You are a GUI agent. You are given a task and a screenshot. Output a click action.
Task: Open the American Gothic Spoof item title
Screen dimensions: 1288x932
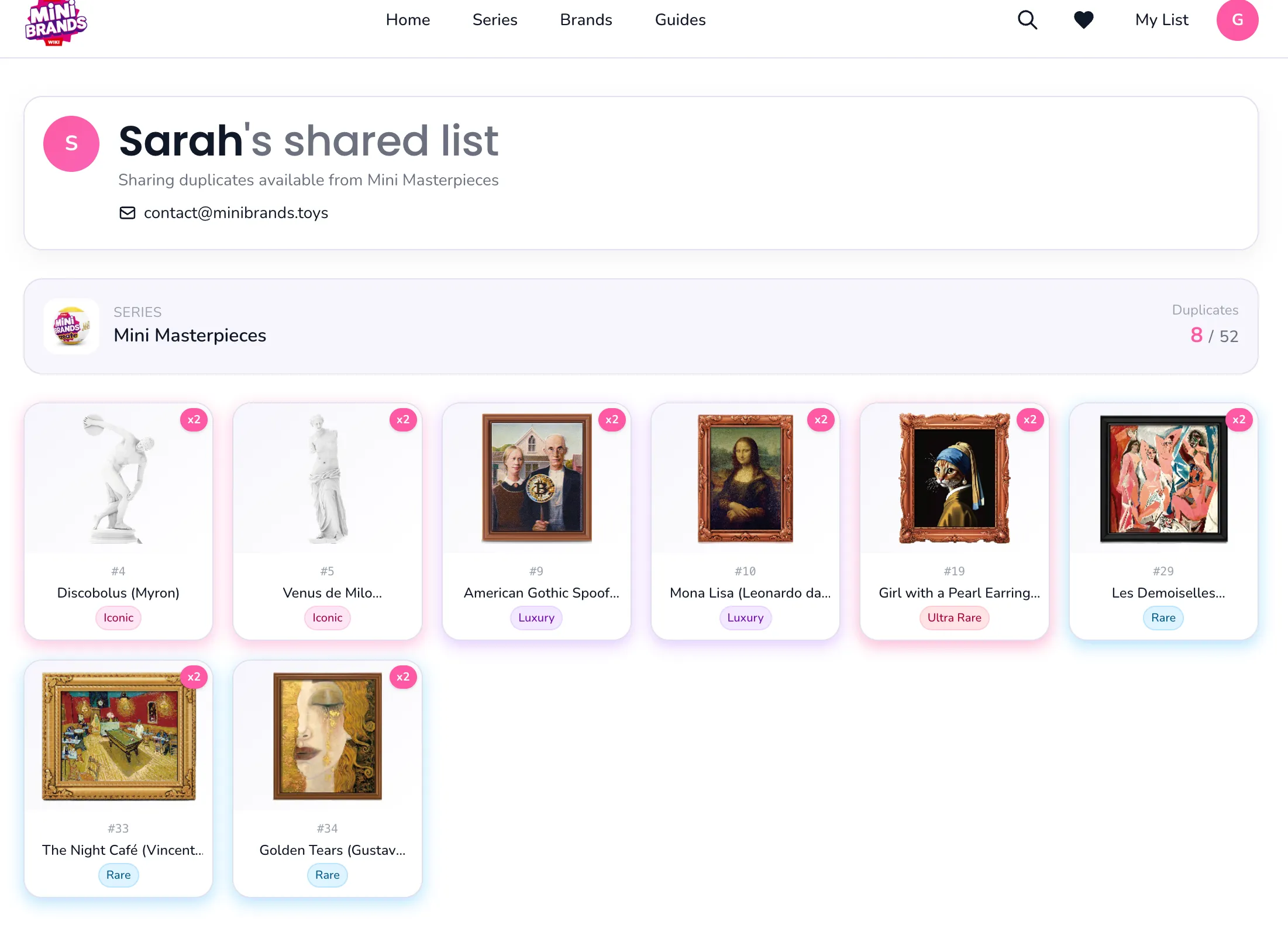click(x=542, y=593)
